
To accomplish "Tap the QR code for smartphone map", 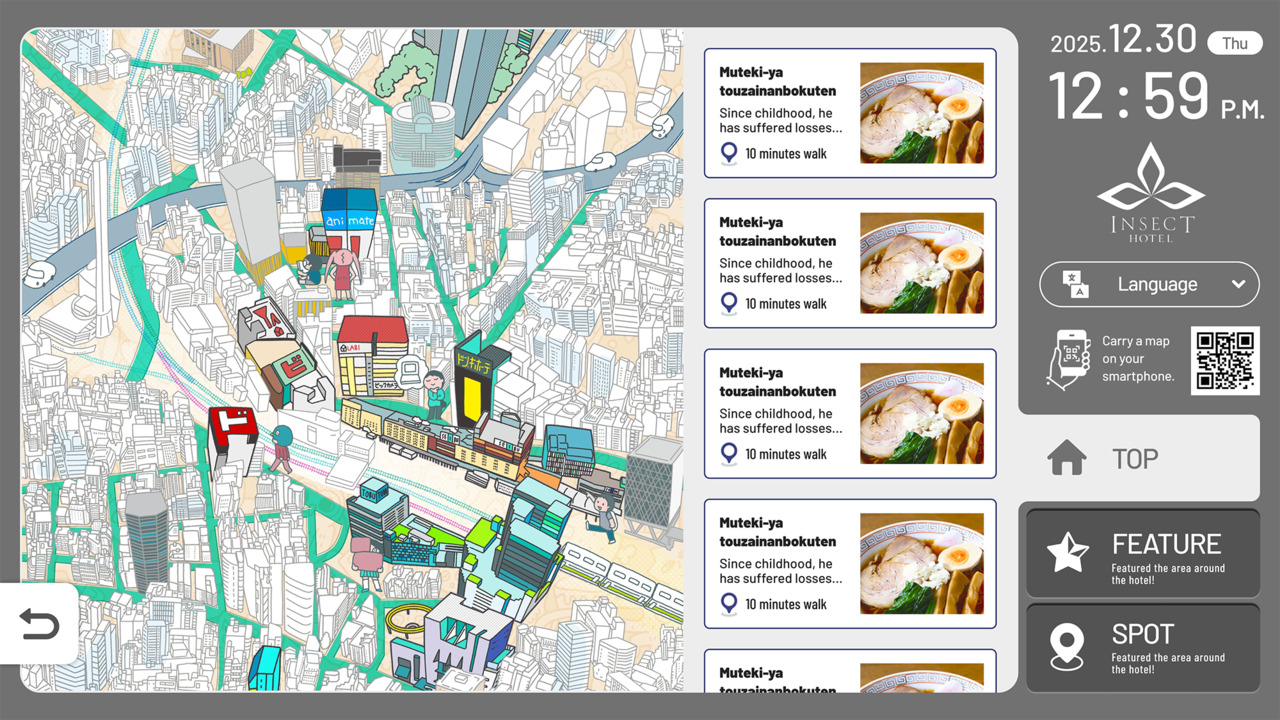I will click(x=1225, y=360).
